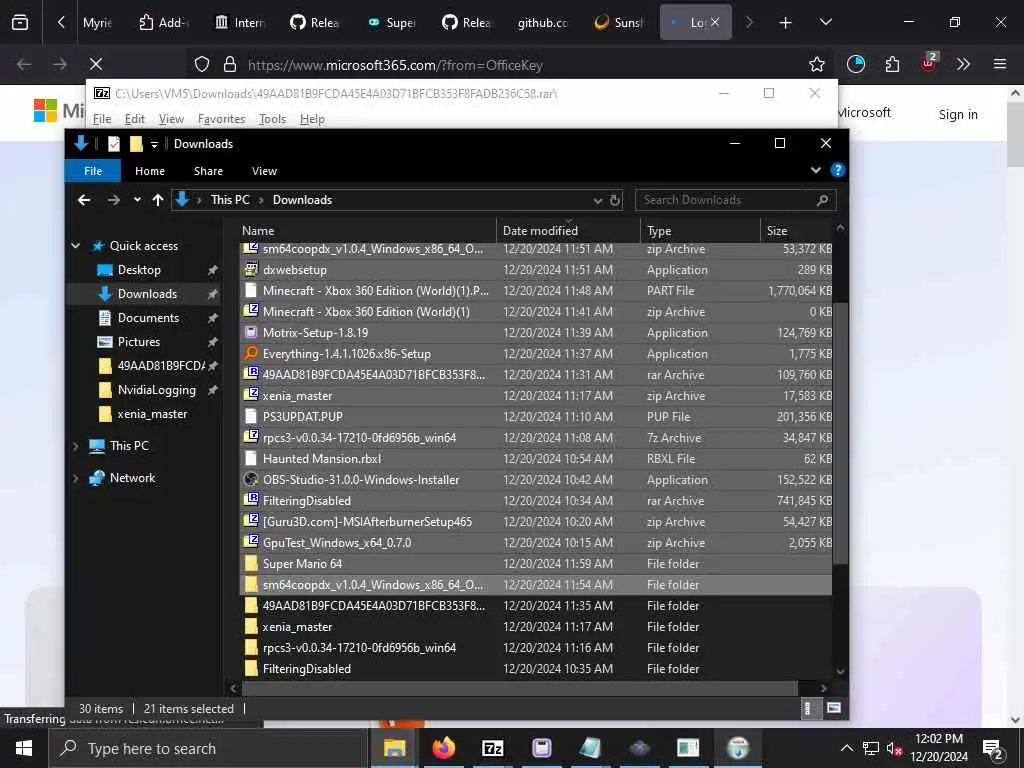This screenshot has height=768, width=1024.
Task: Click New Folder icon in Explorer title bar
Action: 136,144
